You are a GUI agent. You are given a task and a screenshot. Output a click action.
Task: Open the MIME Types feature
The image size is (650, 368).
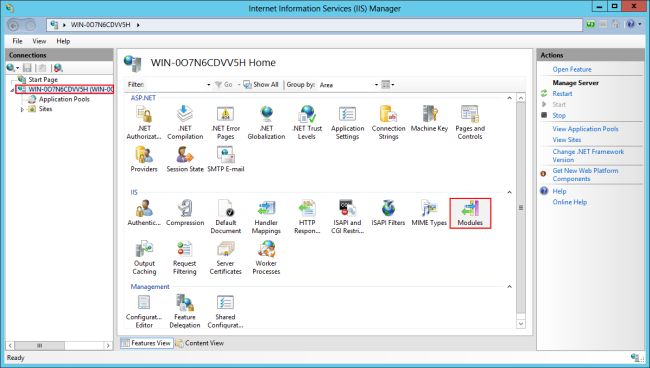pos(429,213)
